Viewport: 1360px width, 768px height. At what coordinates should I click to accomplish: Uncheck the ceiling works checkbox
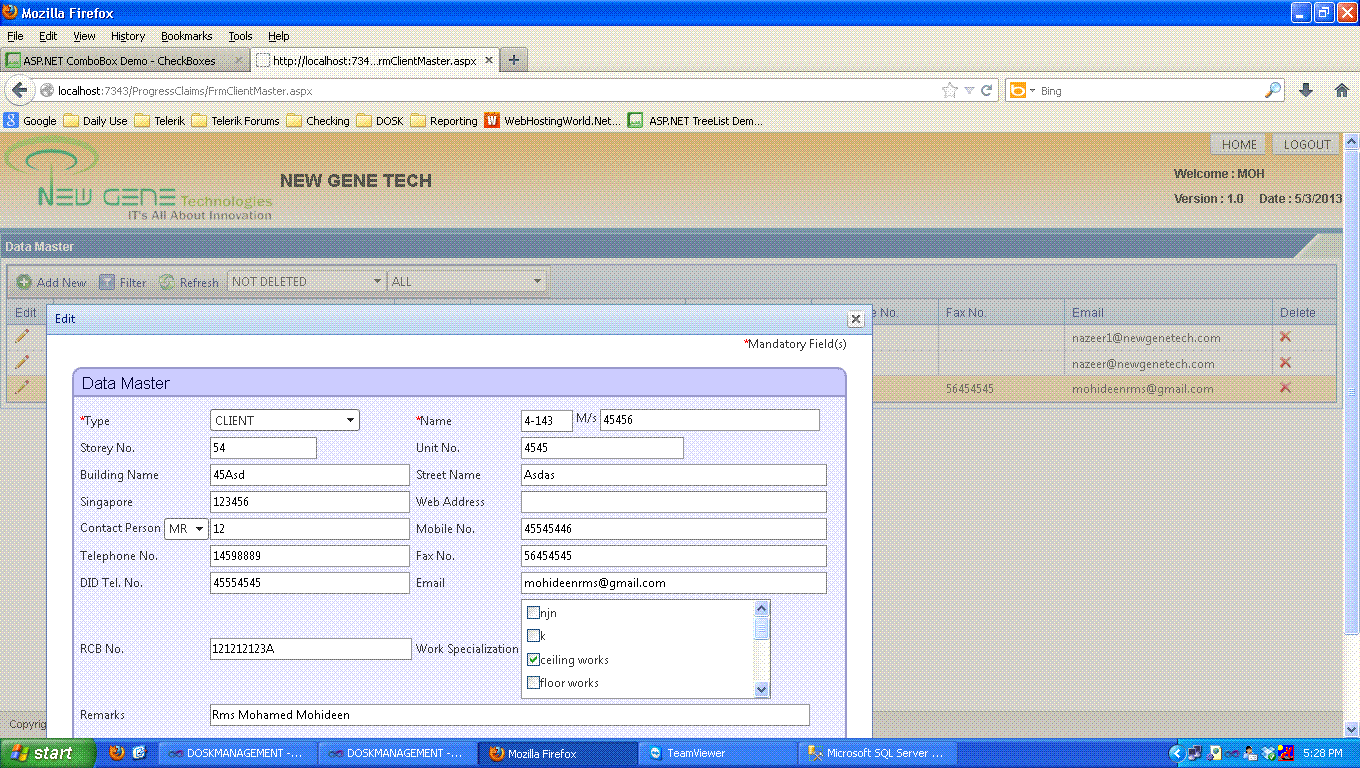click(533, 660)
